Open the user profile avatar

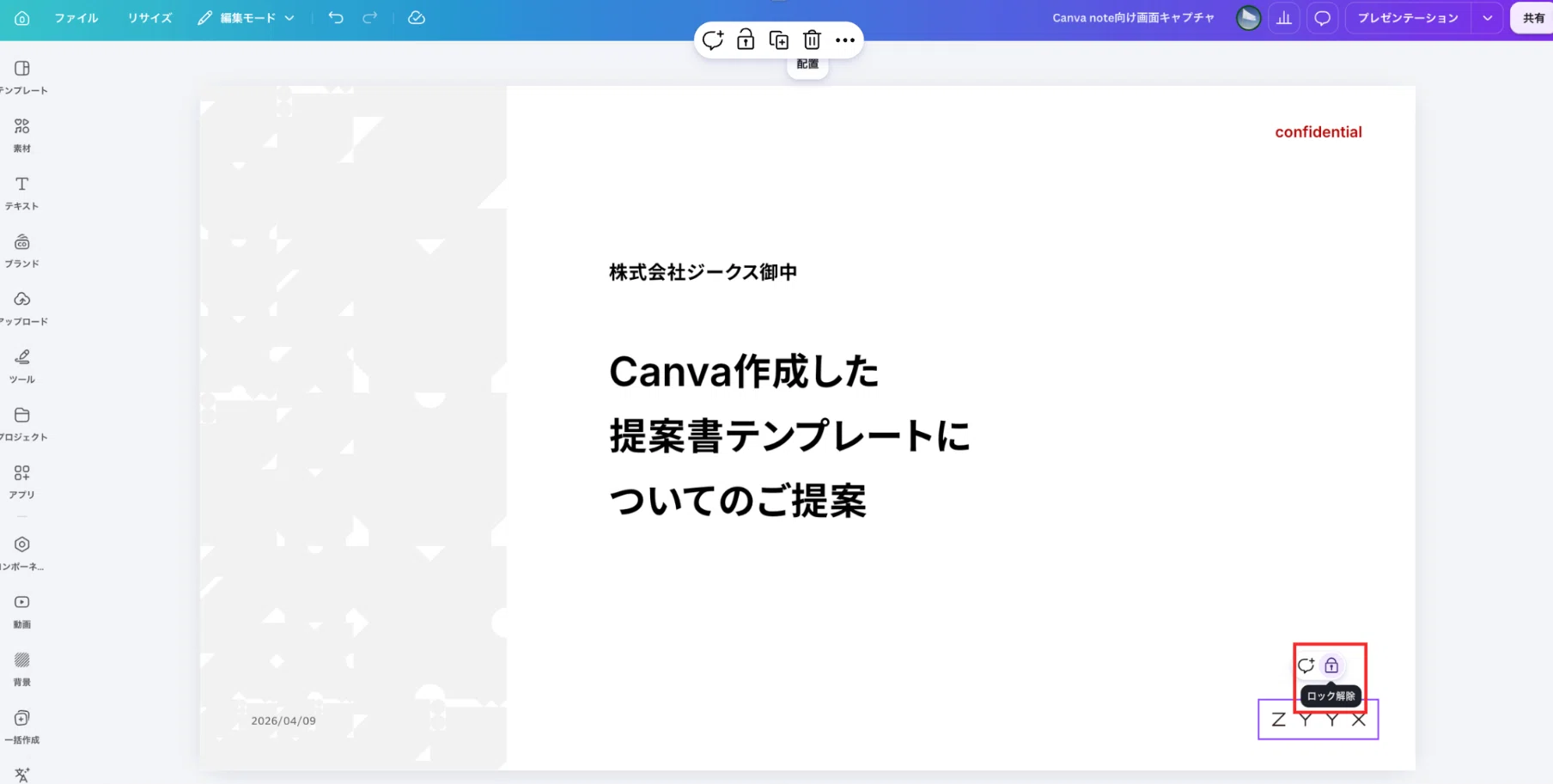(1248, 18)
